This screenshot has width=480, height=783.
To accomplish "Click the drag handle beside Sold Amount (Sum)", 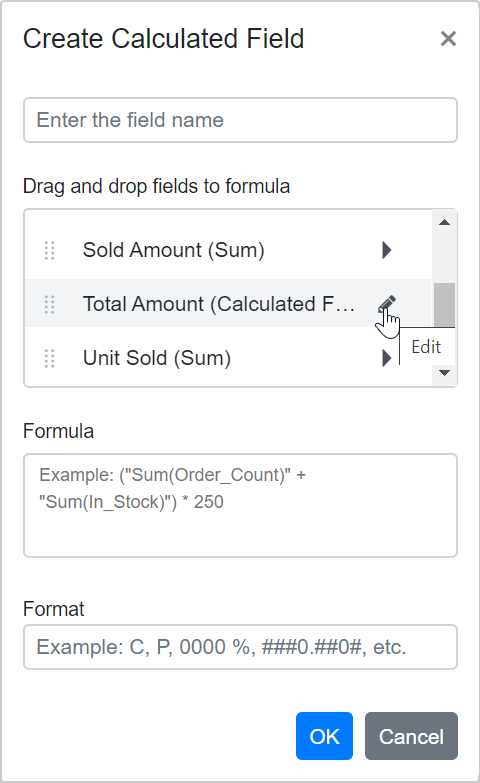I will 49,250.
